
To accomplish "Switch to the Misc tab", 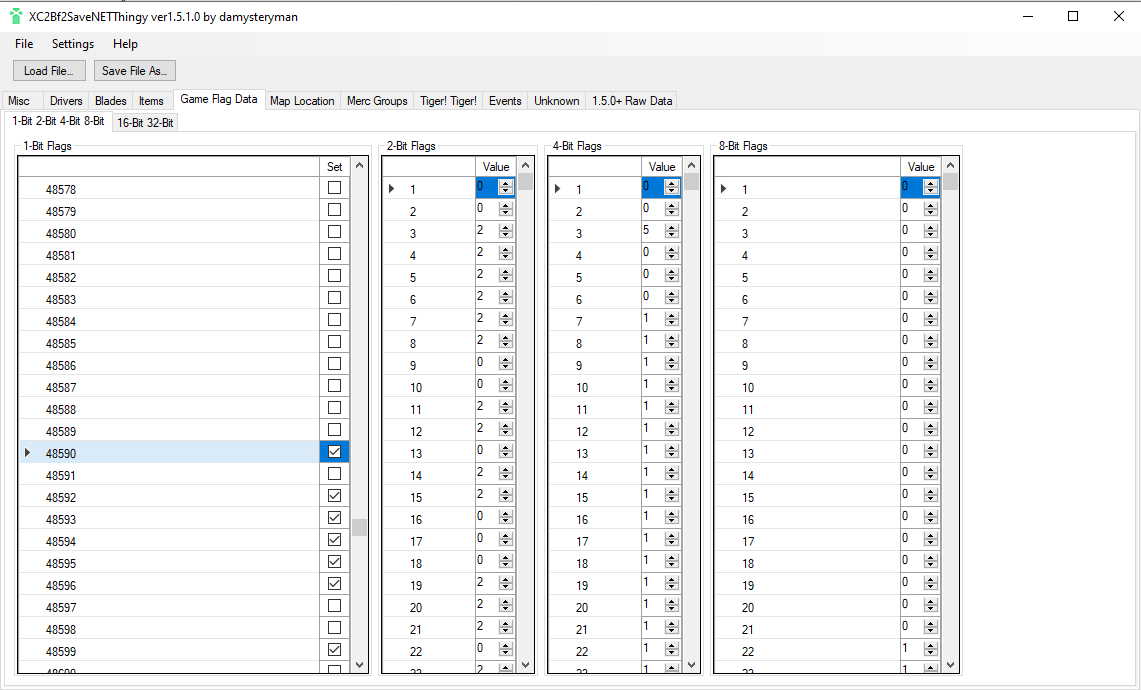I will tap(19, 100).
